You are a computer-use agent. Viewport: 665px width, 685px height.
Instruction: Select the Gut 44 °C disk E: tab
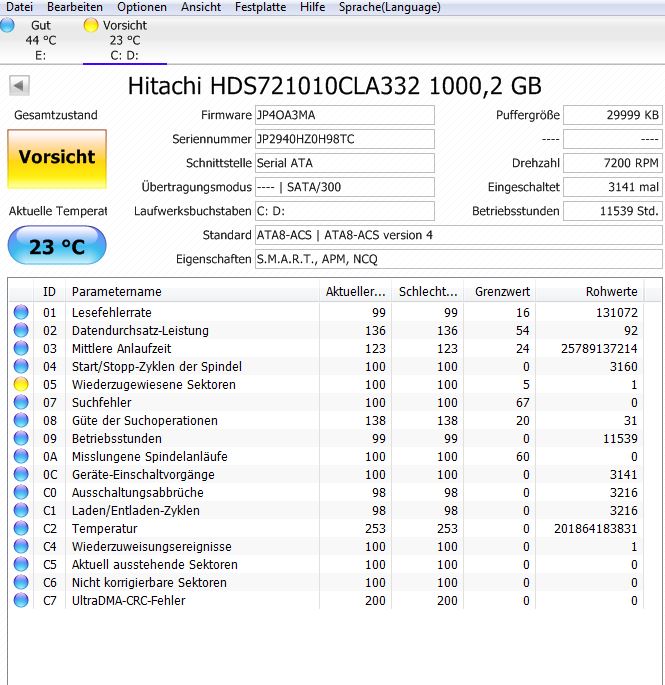[x=41, y=40]
